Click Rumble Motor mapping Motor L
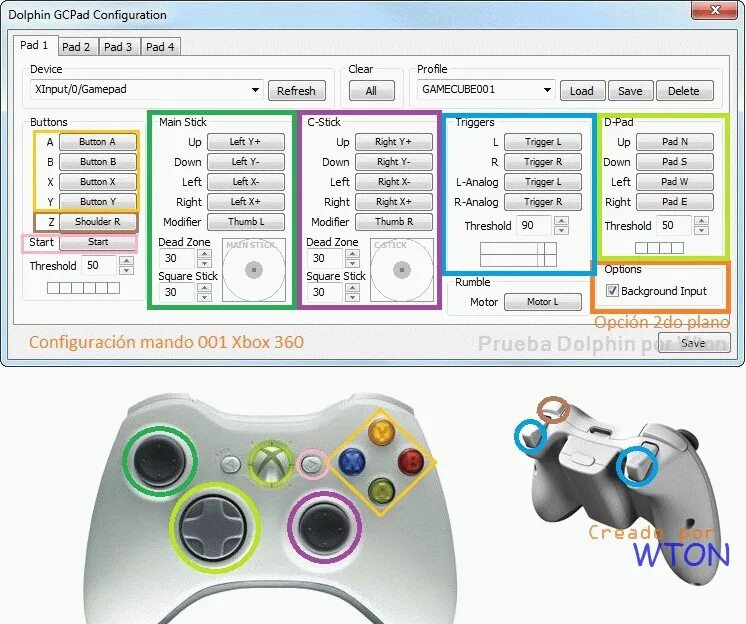Screen dimensions: 746x624 [543, 302]
